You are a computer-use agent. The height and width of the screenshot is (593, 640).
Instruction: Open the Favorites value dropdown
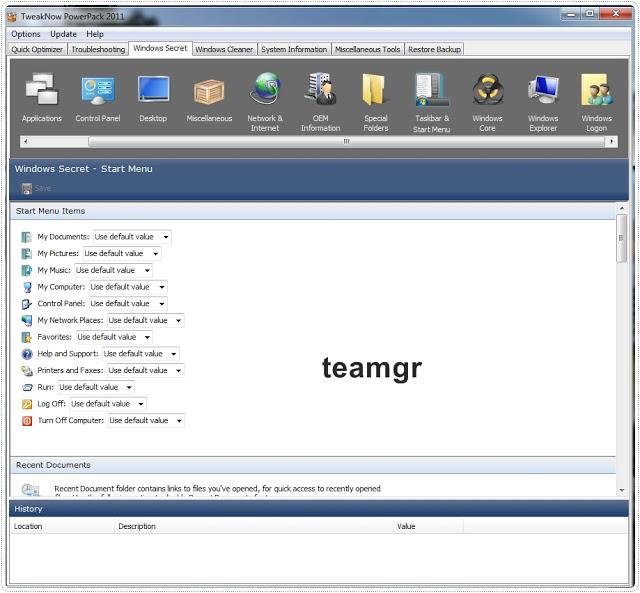pyautogui.click(x=115, y=337)
